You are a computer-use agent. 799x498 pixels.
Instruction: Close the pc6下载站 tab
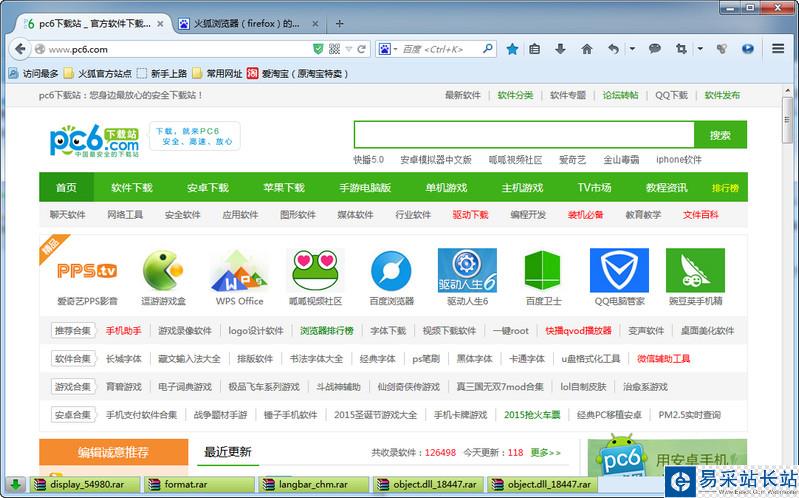click(x=160, y=23)
